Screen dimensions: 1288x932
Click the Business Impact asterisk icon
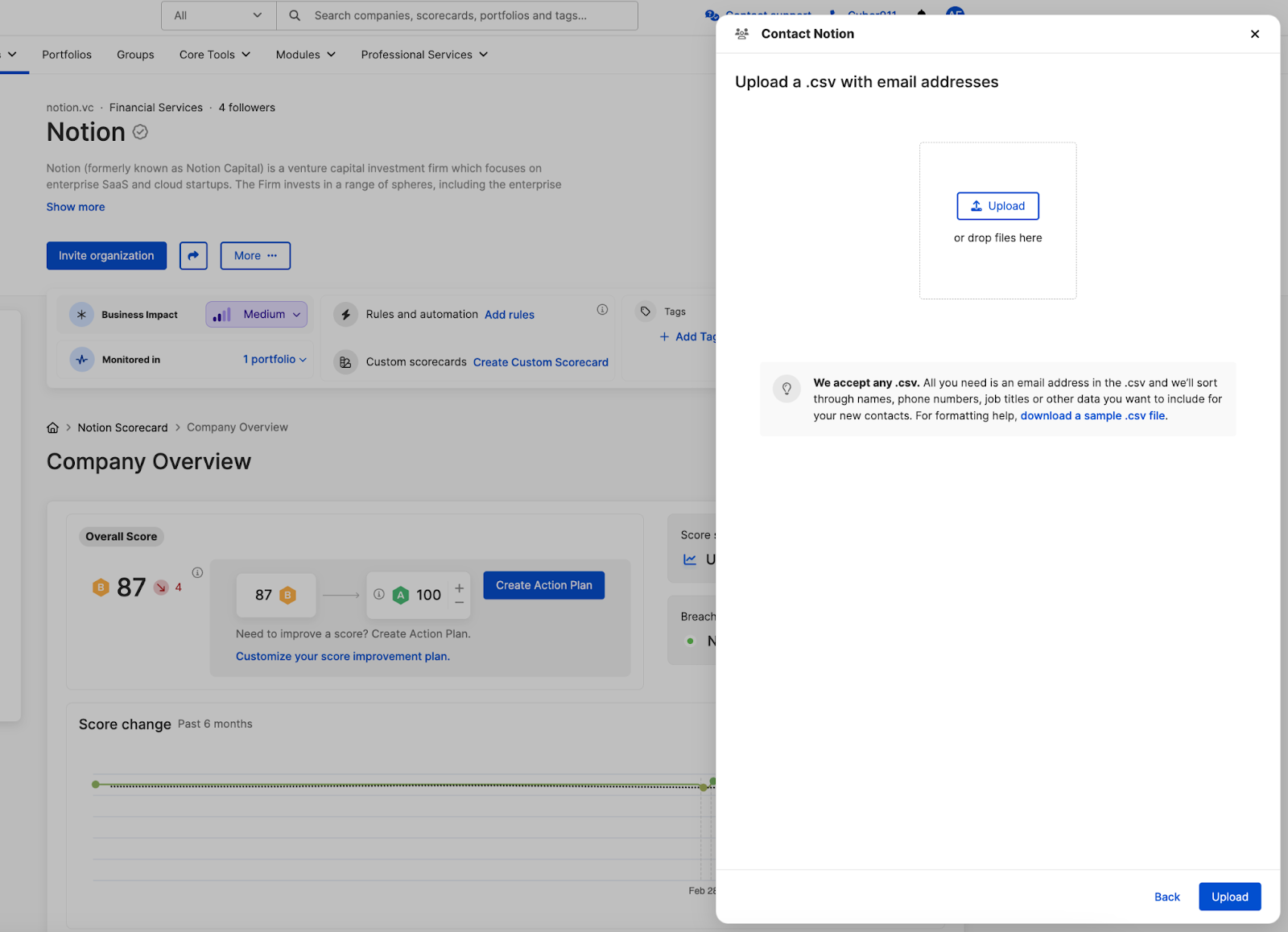point(81,315)
